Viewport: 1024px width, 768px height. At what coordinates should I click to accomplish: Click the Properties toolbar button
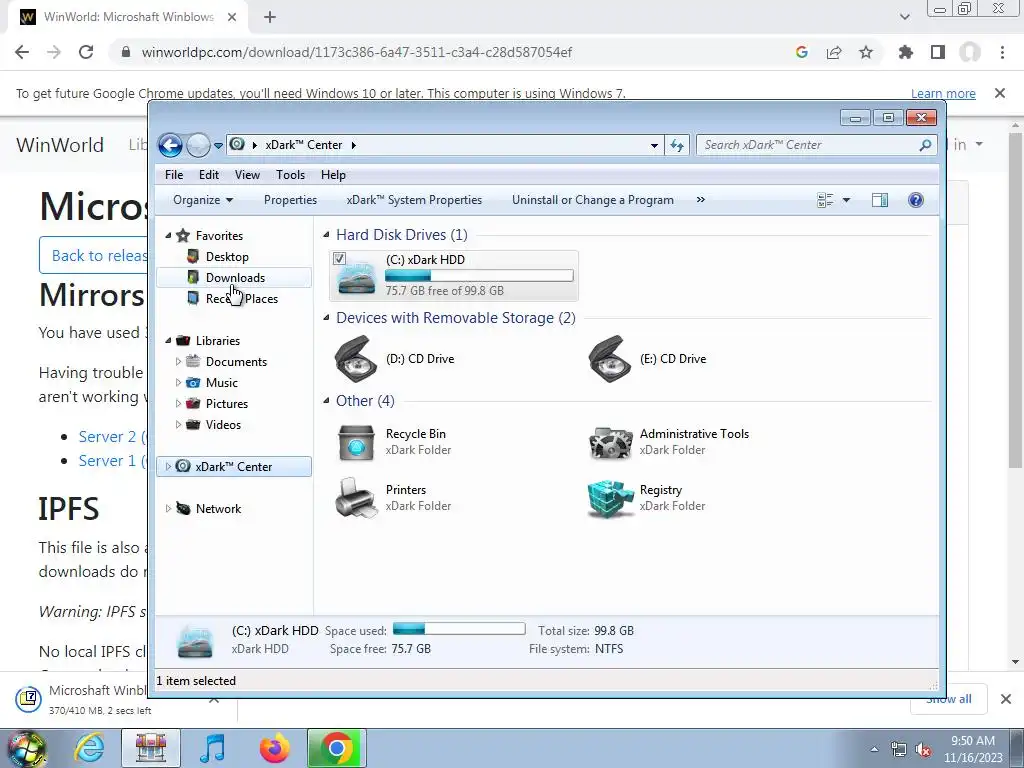click(x=291, y=200)
